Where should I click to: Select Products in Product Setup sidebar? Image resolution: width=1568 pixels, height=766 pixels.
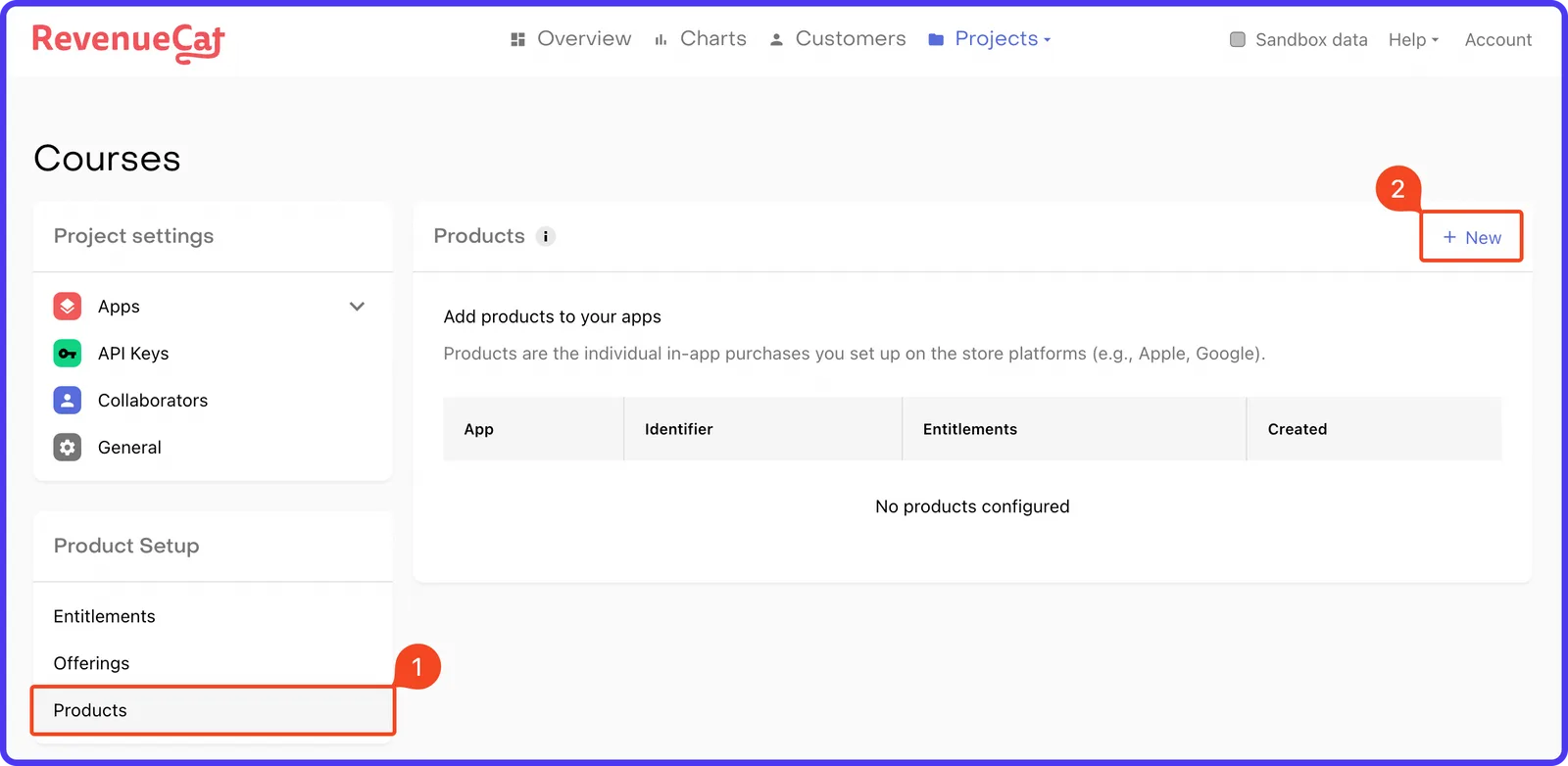tap(213, 710)
